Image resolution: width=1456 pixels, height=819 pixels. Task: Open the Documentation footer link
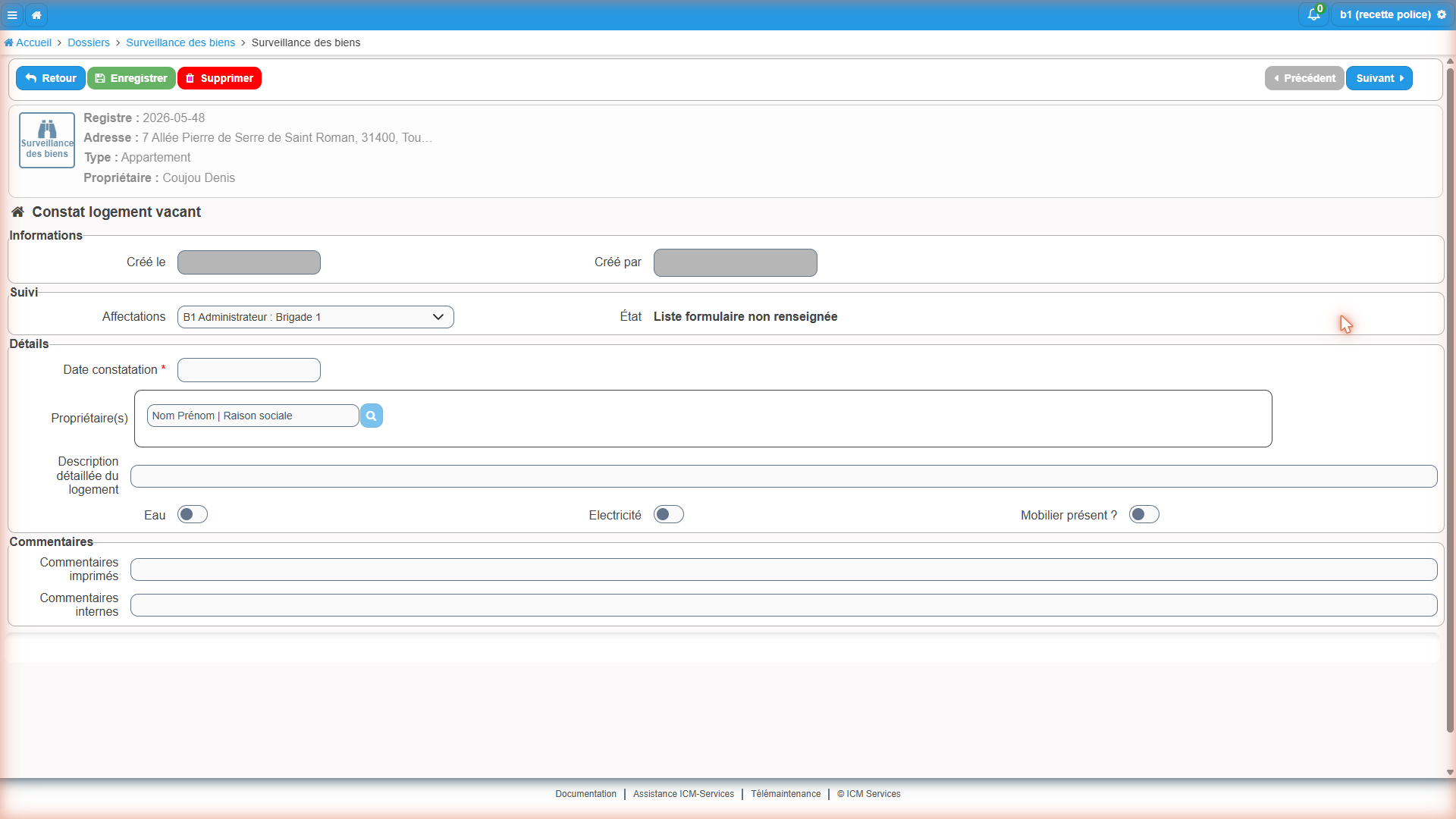click(x=585, y=794)
